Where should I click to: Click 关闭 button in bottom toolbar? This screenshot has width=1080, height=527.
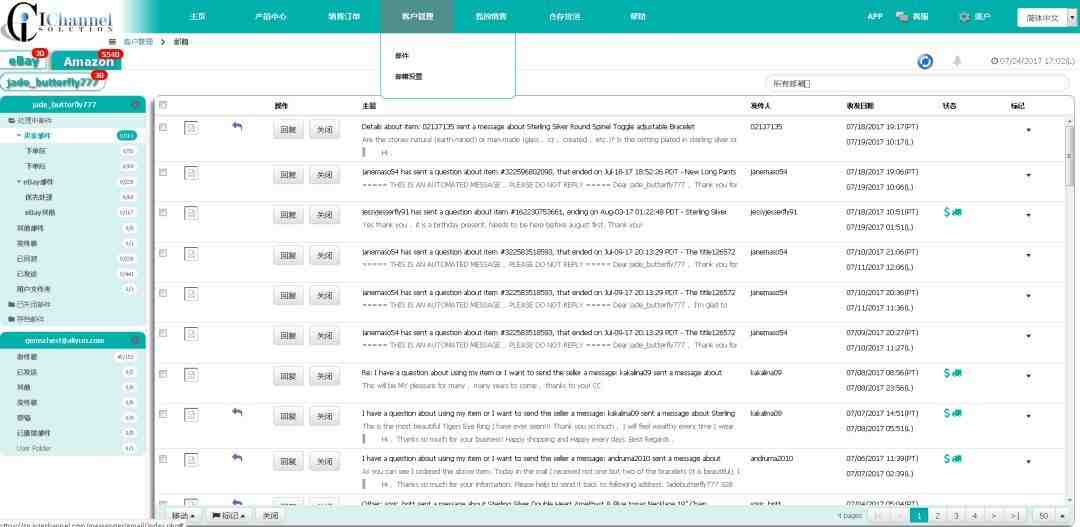point(271,515)
